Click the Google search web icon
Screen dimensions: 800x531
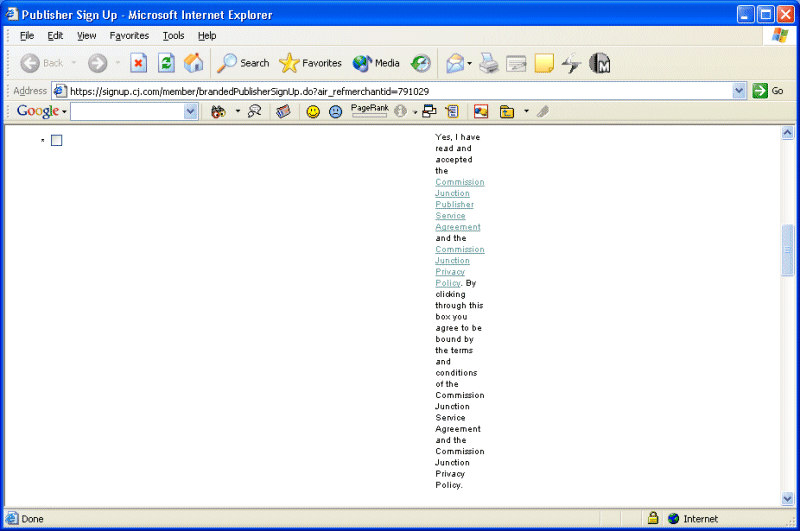(218, 111)
